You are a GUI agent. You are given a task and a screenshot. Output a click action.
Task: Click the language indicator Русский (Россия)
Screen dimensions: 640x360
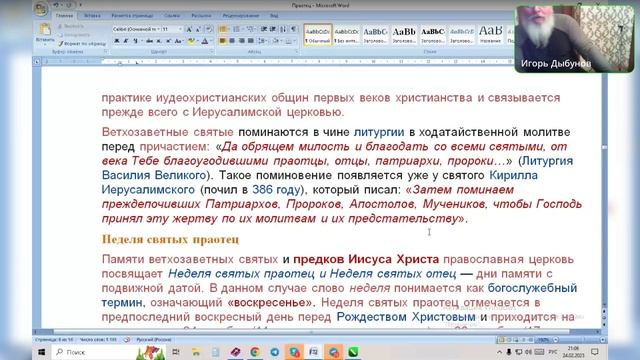click(154, 340)
